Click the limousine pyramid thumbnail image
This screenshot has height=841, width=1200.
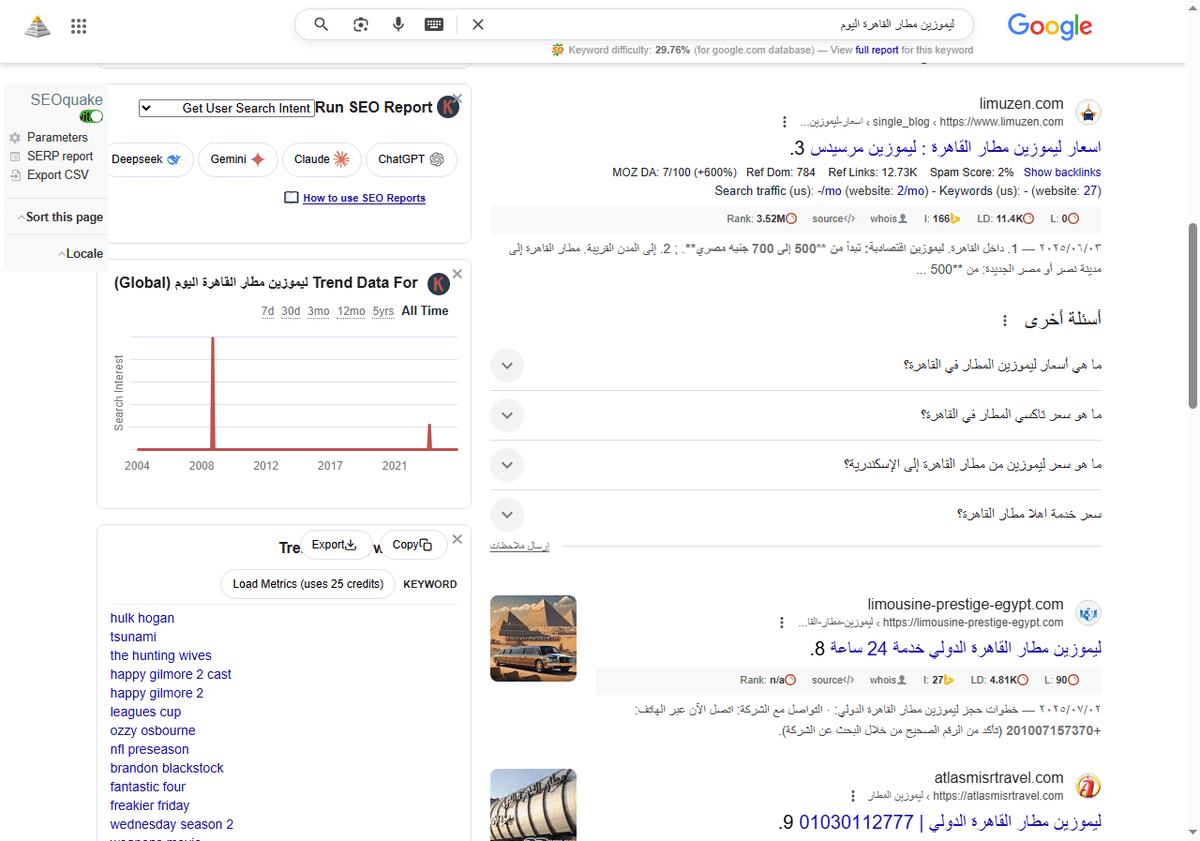click(533, 638)
